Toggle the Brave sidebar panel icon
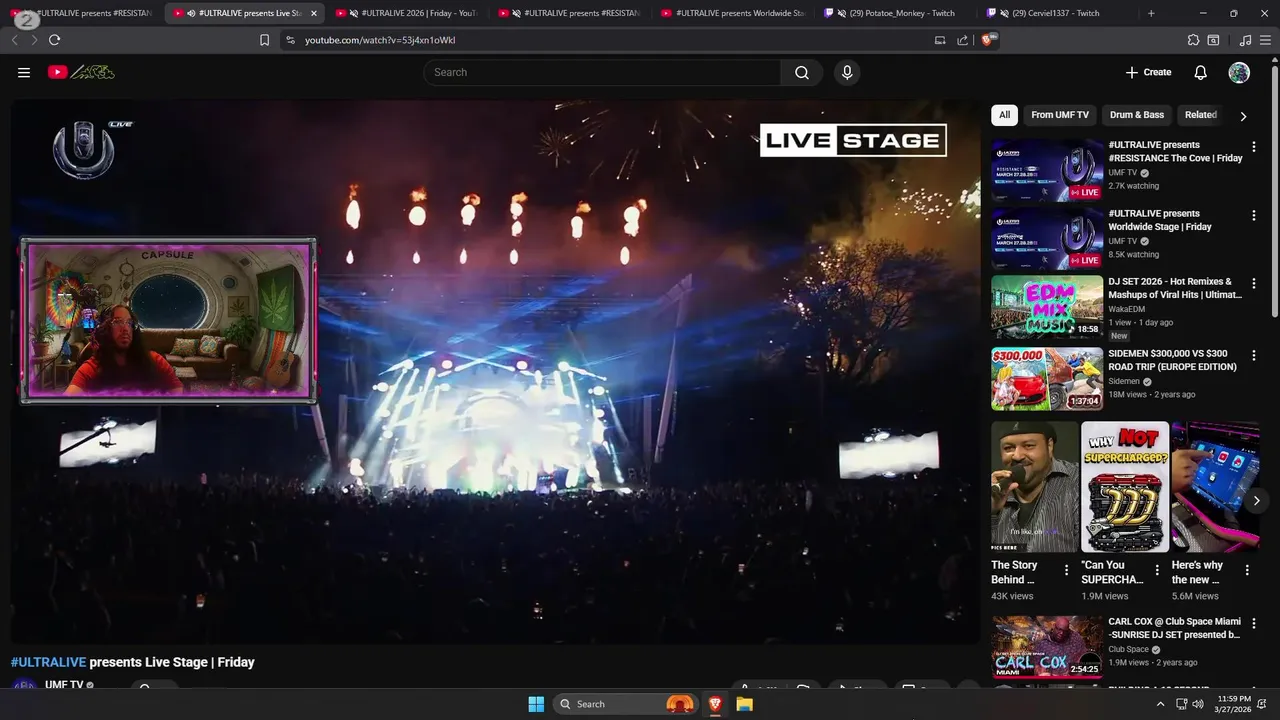This screenshot has width=1280, height=720. click(x=1213, y=40)
